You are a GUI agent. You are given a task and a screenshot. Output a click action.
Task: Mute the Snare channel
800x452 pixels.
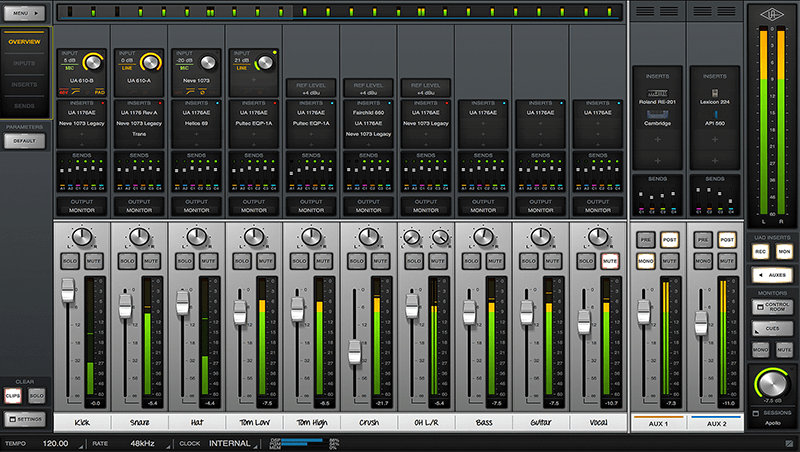(x=151, y=261)
